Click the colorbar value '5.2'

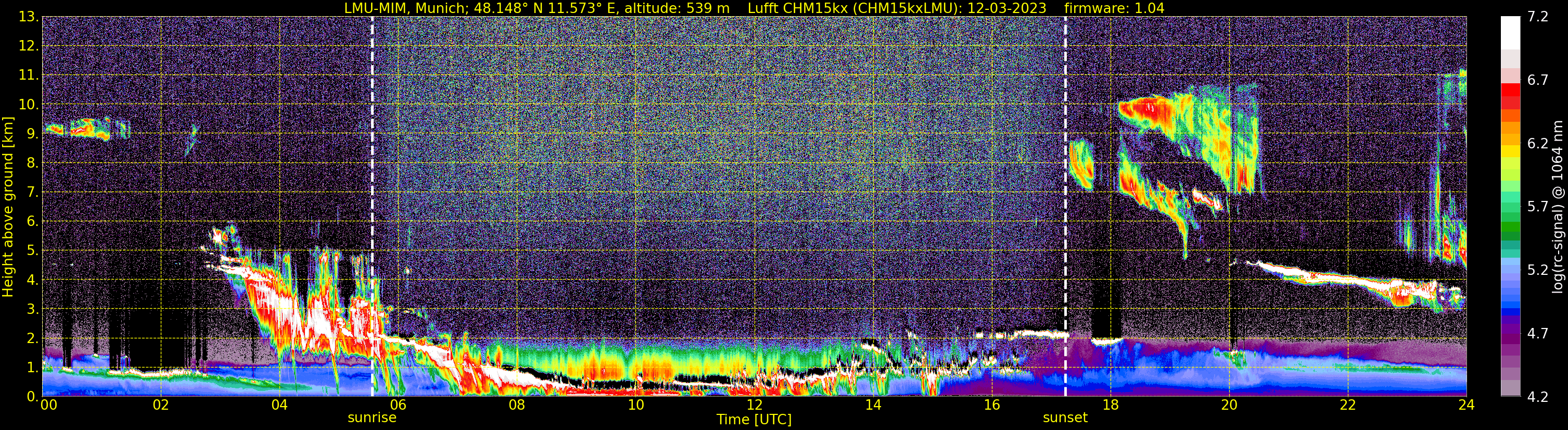click(1538, 270)
